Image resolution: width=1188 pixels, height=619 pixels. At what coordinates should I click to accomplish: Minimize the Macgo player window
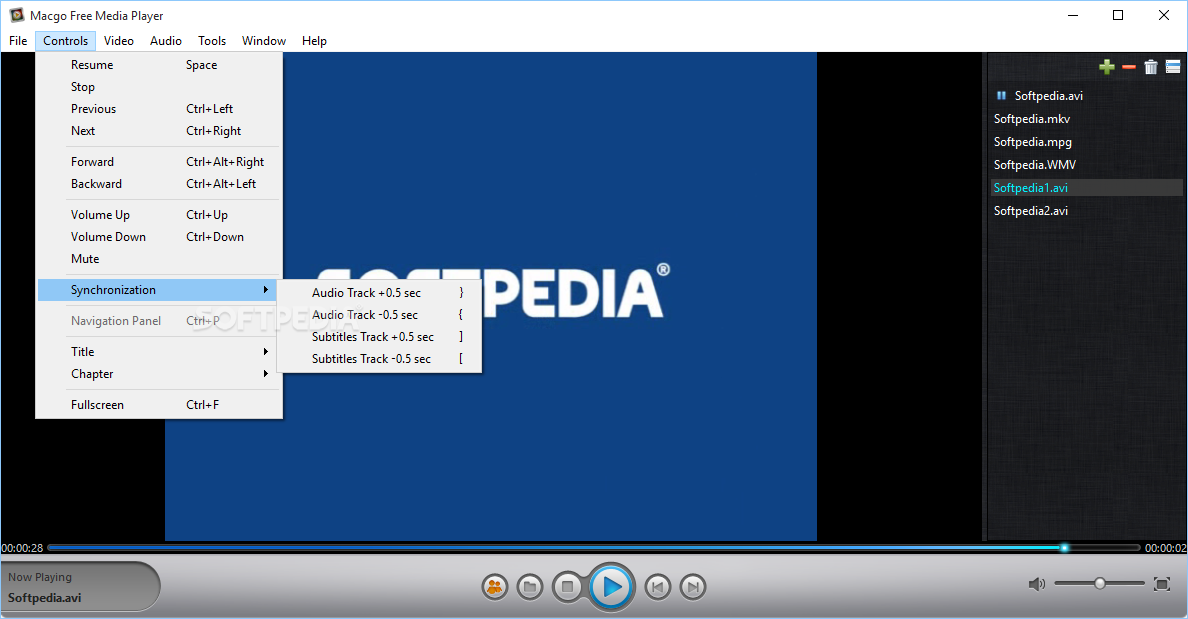(x=1073, y=15)
